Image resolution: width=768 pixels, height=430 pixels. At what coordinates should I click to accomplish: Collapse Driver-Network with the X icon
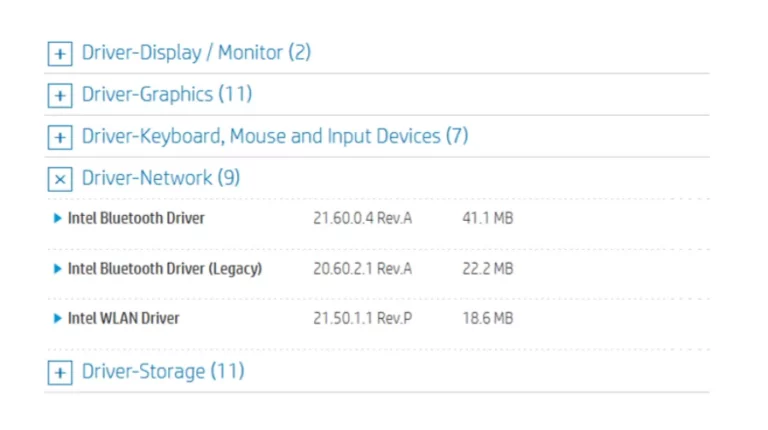click(x=60, y=179)
